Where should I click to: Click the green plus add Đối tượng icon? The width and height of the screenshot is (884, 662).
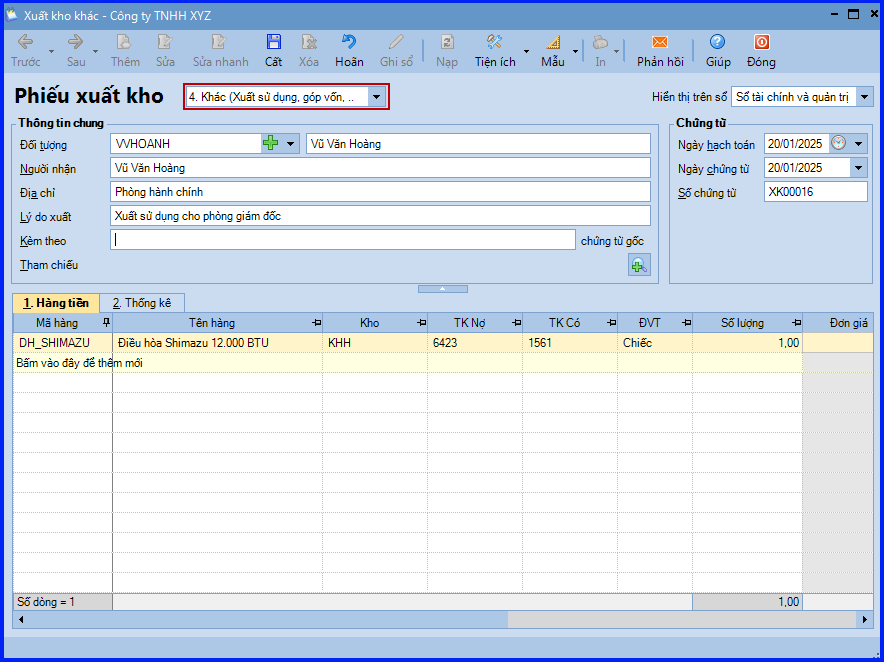click(x=271, y=143)
